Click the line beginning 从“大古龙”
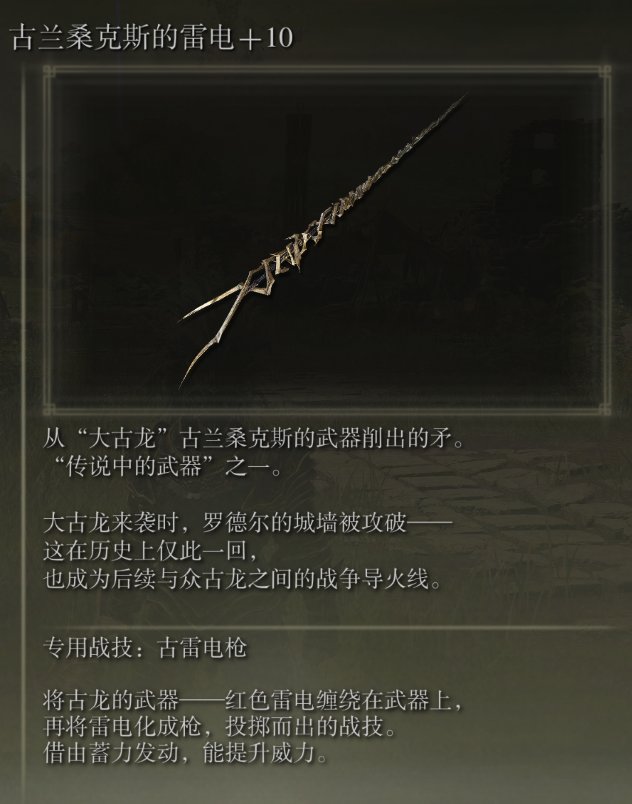This screenshot has height=804, width=632. (253, 439)
